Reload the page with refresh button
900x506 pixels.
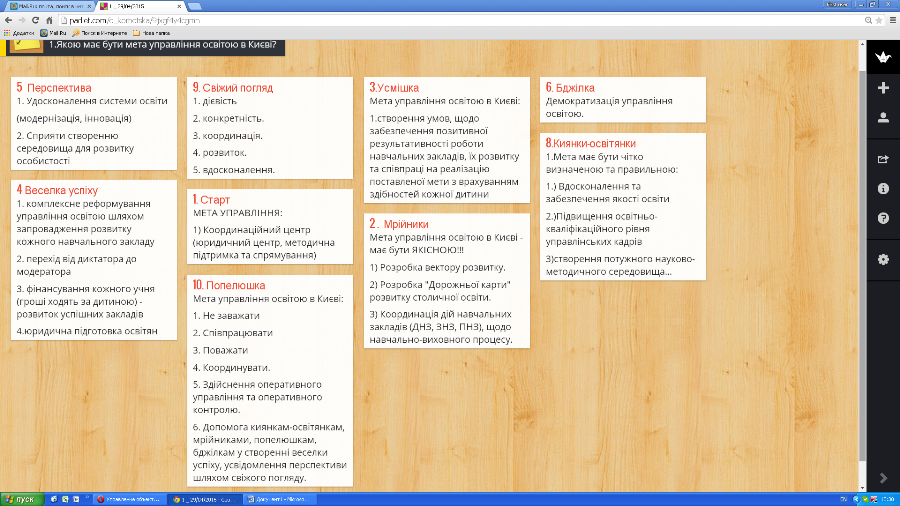(36, 20)
